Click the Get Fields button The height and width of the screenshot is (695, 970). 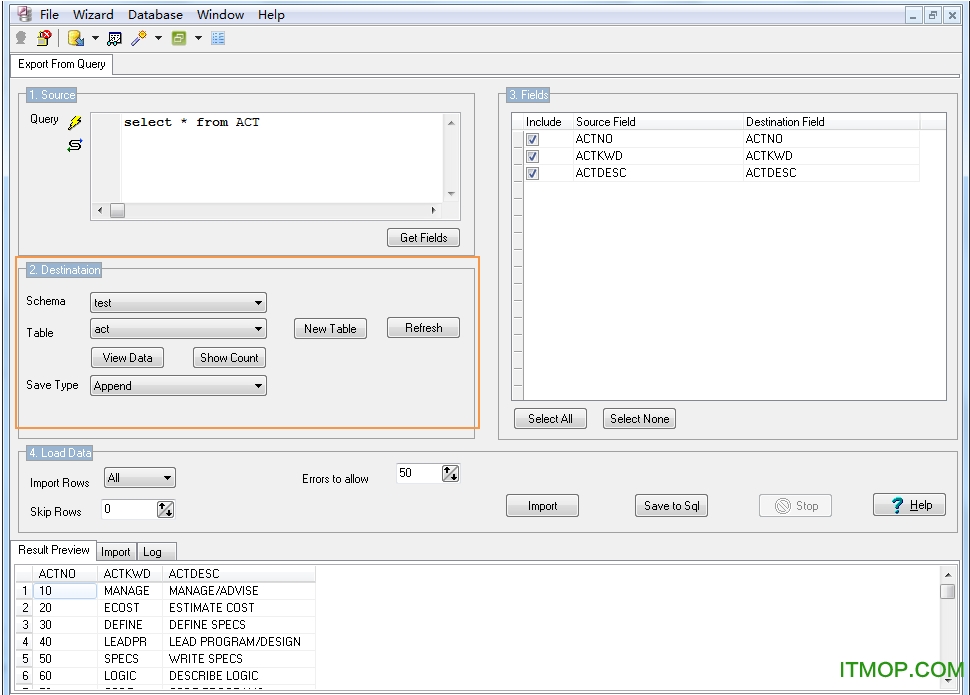(x=423, y=237)
